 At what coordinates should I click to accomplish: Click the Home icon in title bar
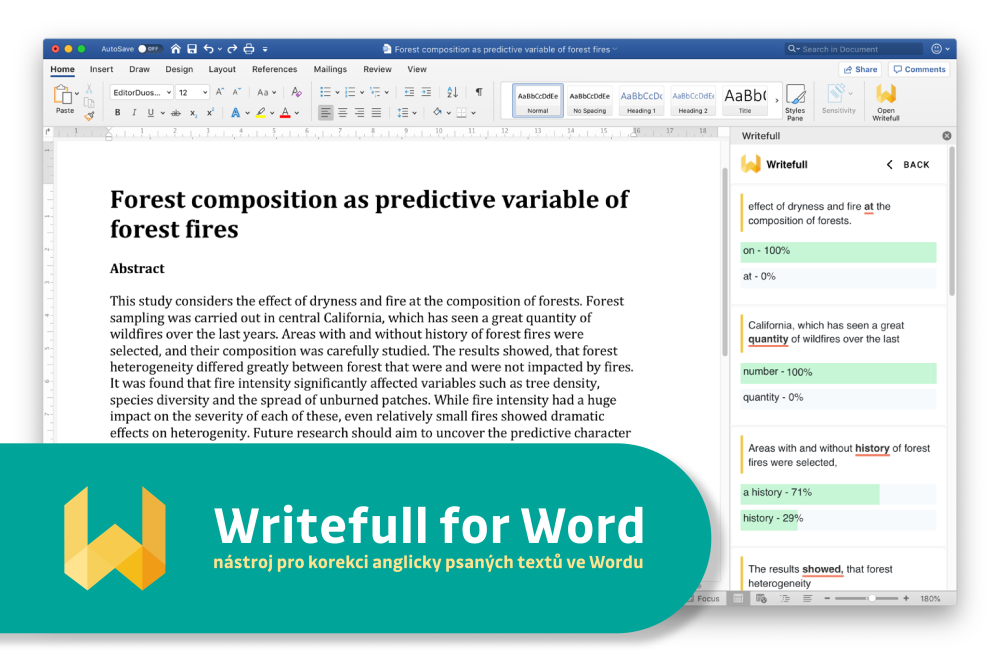coord(175,48)
